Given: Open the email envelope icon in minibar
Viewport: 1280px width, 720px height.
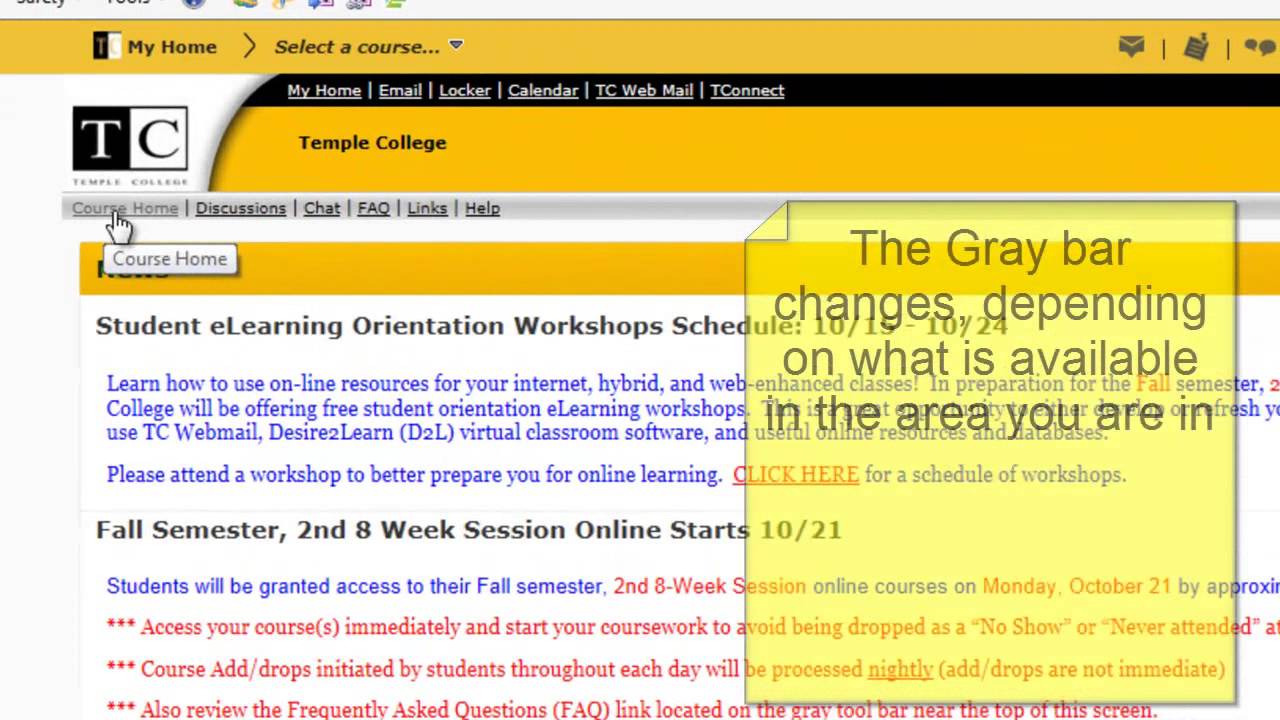Looking at the screenshot, I should [x=1131, y=47].
